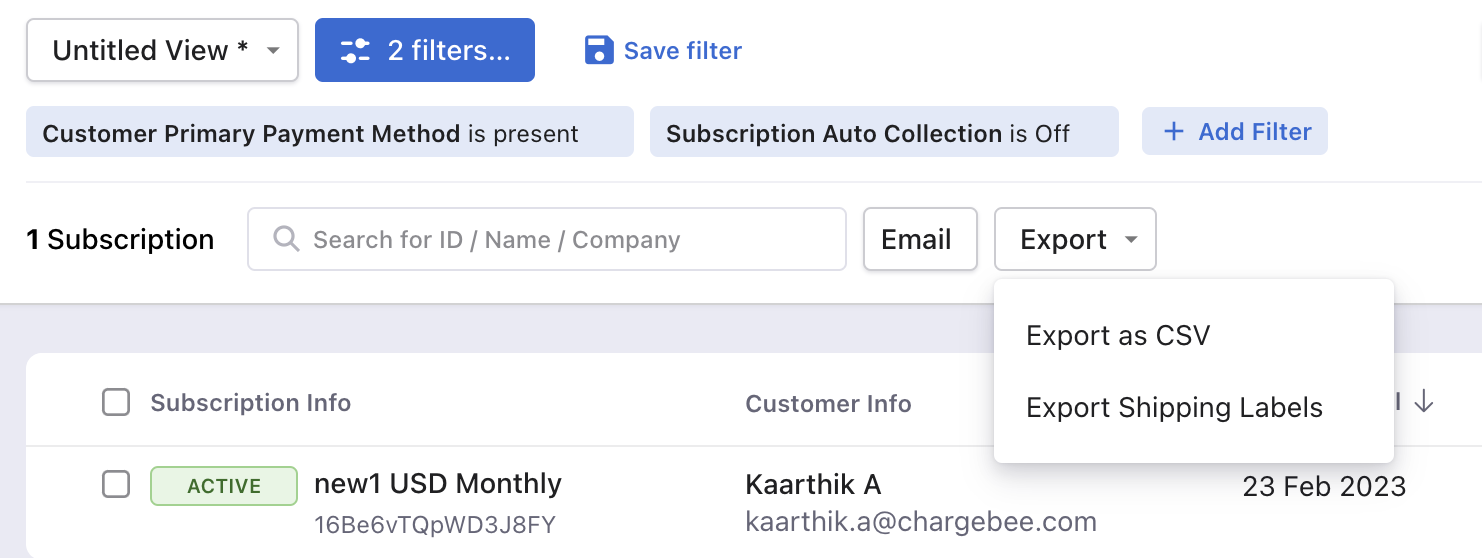Viewport: 1482px width, 558px height.
Task: Edit Customer Primary Payment Method filter chip
Action: coord(330,133)
